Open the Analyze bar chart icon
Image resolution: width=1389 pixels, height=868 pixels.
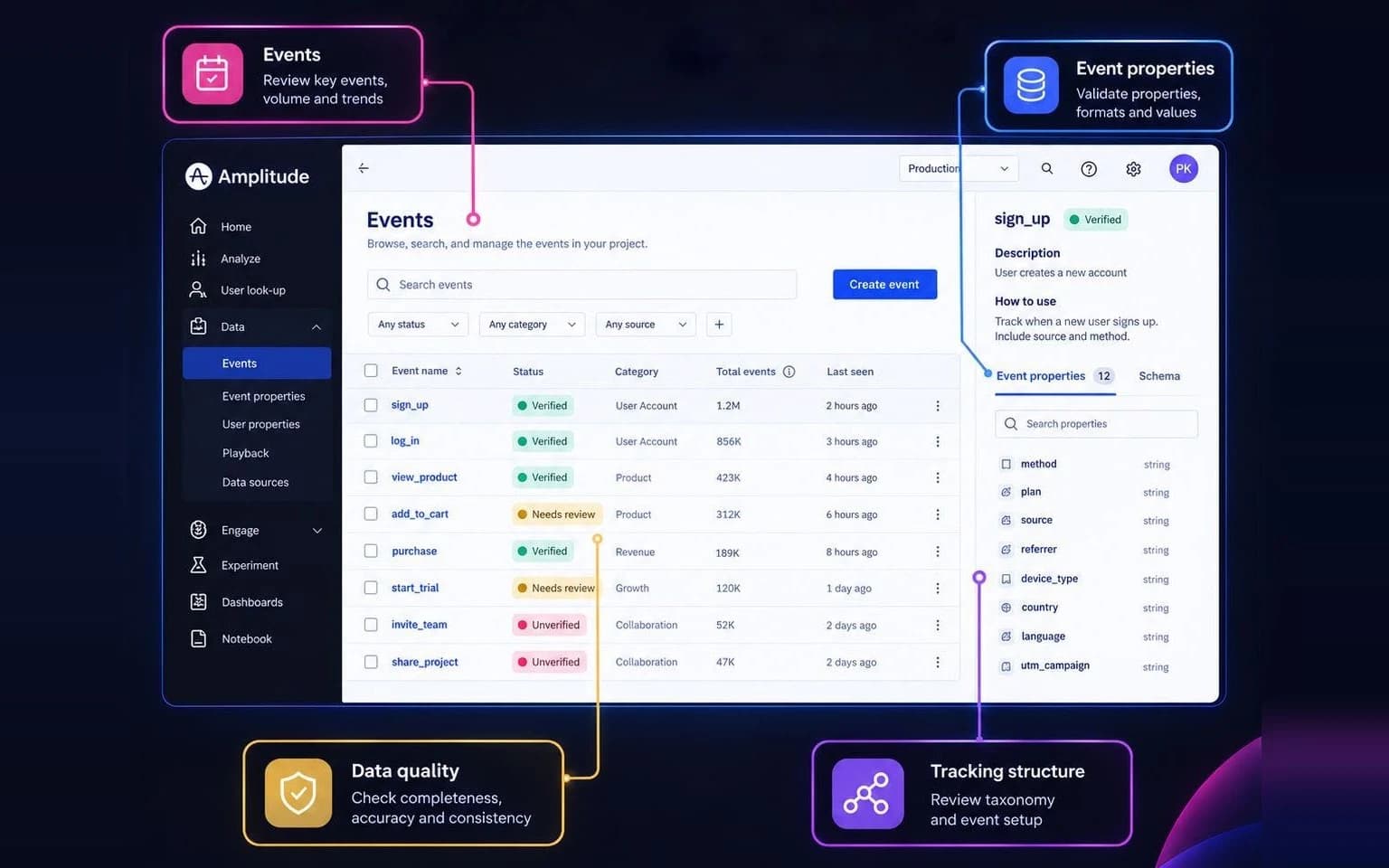(198, 259)
